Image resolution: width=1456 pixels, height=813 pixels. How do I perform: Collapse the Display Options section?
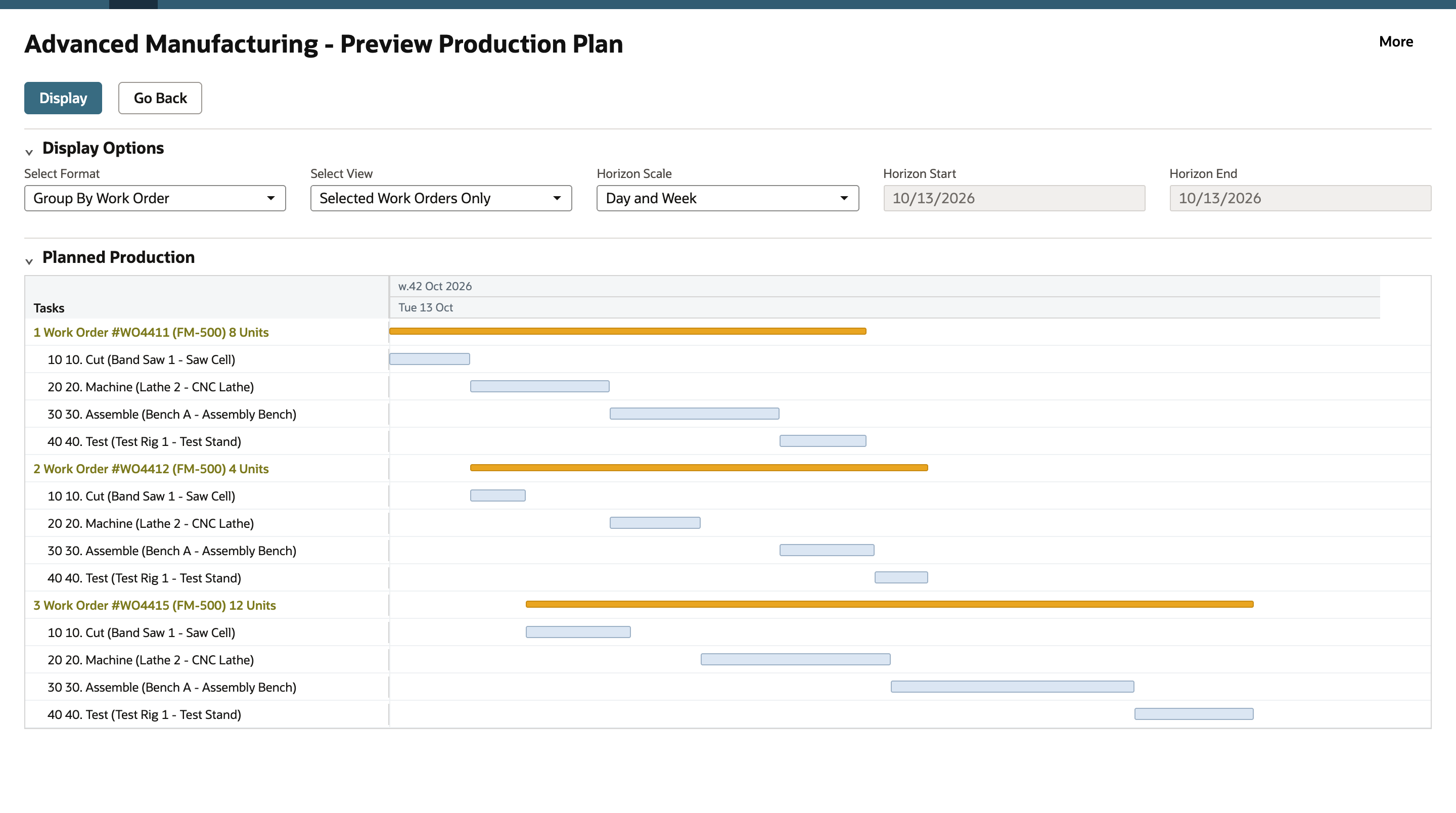(x=29, y=152)
